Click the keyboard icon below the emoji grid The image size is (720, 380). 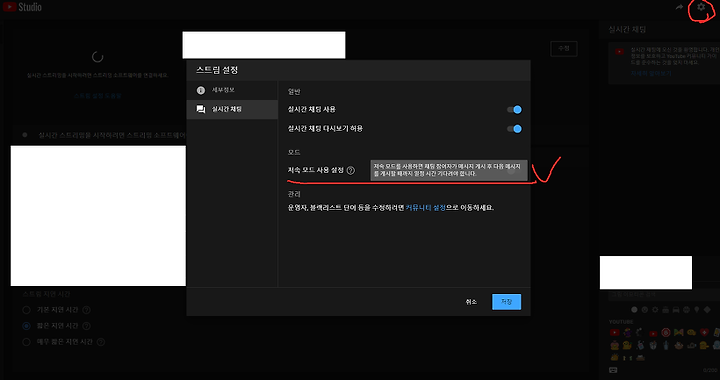tap(613, 370)
